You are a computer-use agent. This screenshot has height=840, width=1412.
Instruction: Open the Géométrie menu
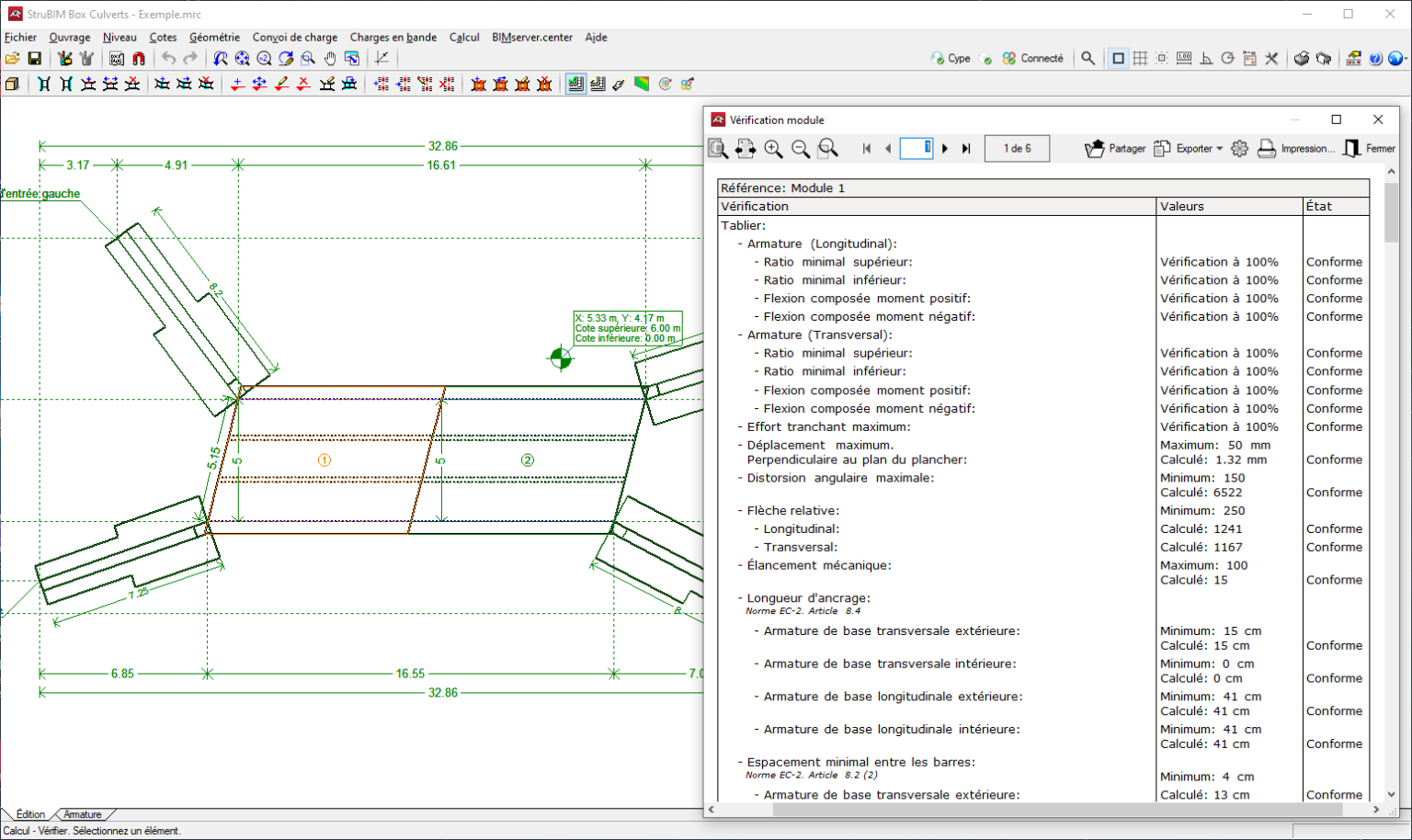tap(214, 38)
